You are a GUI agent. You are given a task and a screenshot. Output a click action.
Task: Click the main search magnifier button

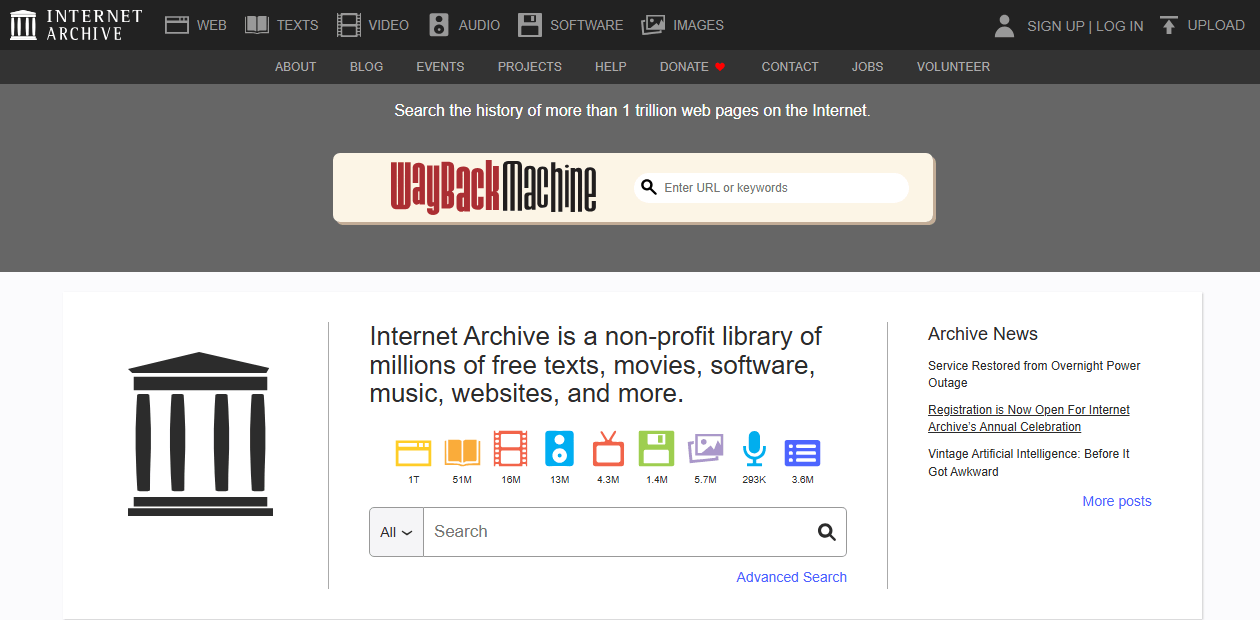pos(826,532)
